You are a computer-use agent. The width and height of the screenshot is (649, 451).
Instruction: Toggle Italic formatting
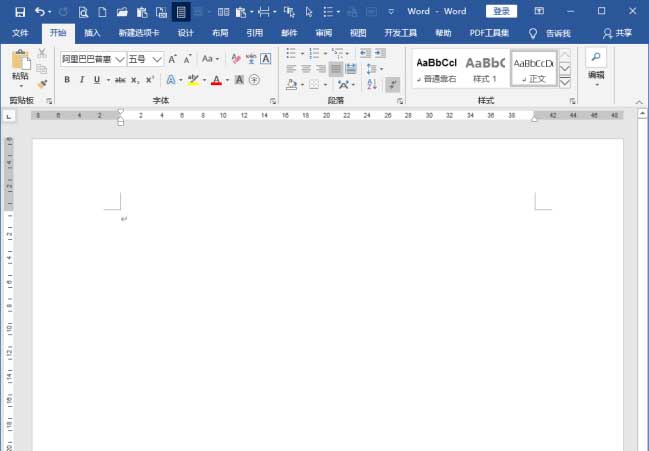[x=82, y=80]
